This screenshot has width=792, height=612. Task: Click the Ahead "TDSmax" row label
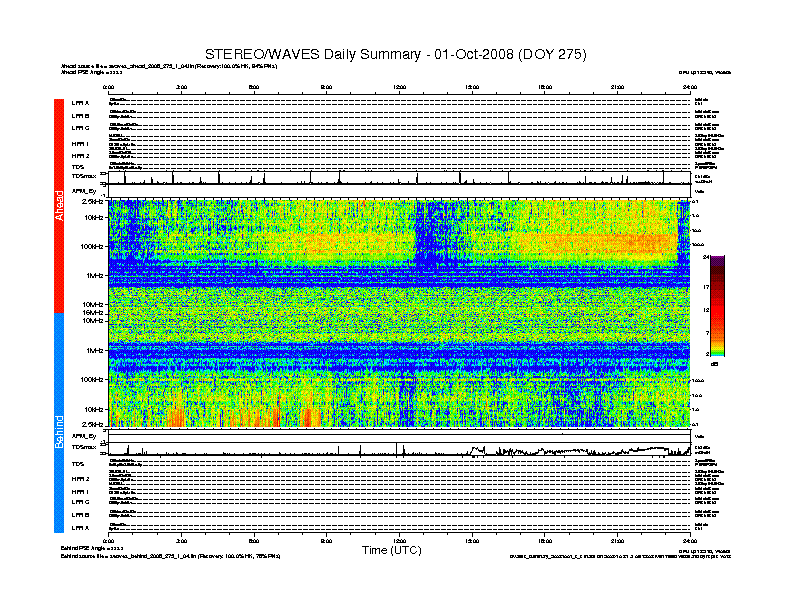(84, 176)
